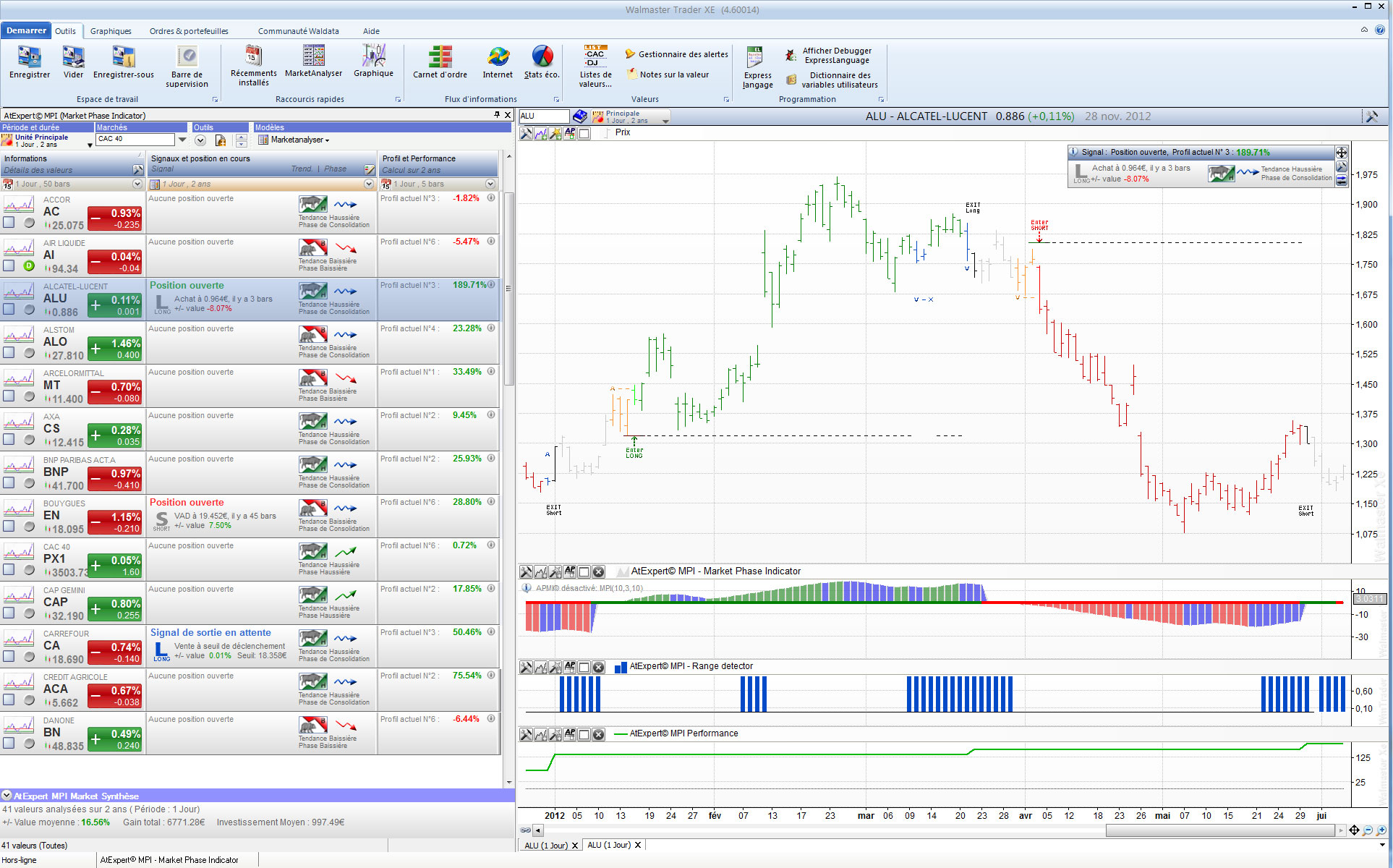Click the Enregistrer-sous icon
Viewport: 1393px width, 868px height.
[x=124, y=62]
